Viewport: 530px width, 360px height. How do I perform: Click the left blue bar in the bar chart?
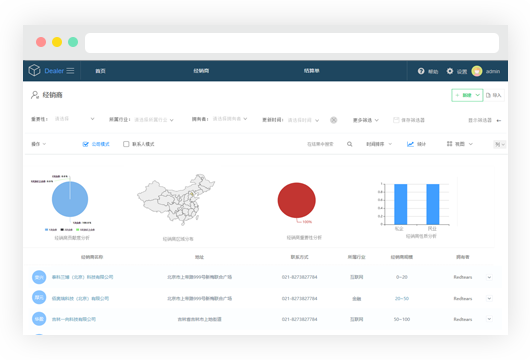tap(401, 204)
